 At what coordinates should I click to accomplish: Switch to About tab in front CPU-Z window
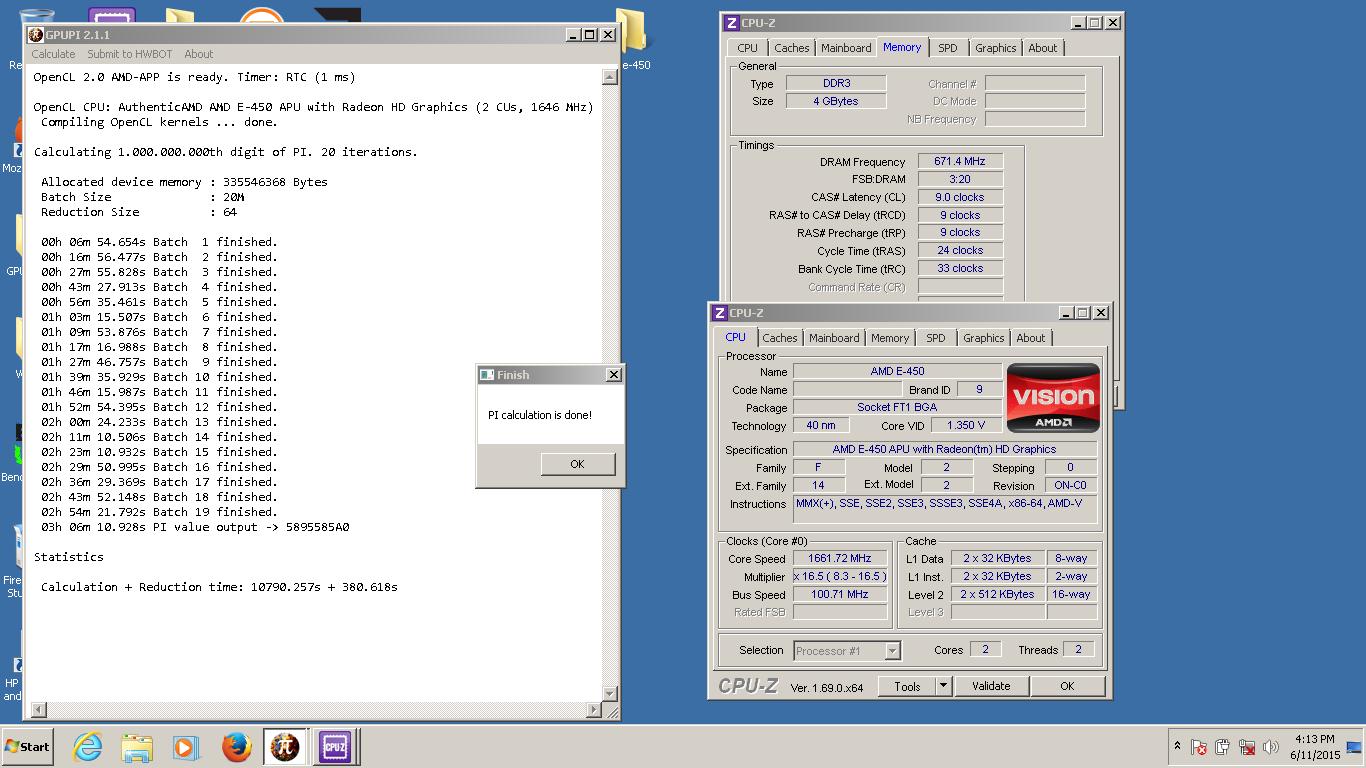coord(1031,338)
